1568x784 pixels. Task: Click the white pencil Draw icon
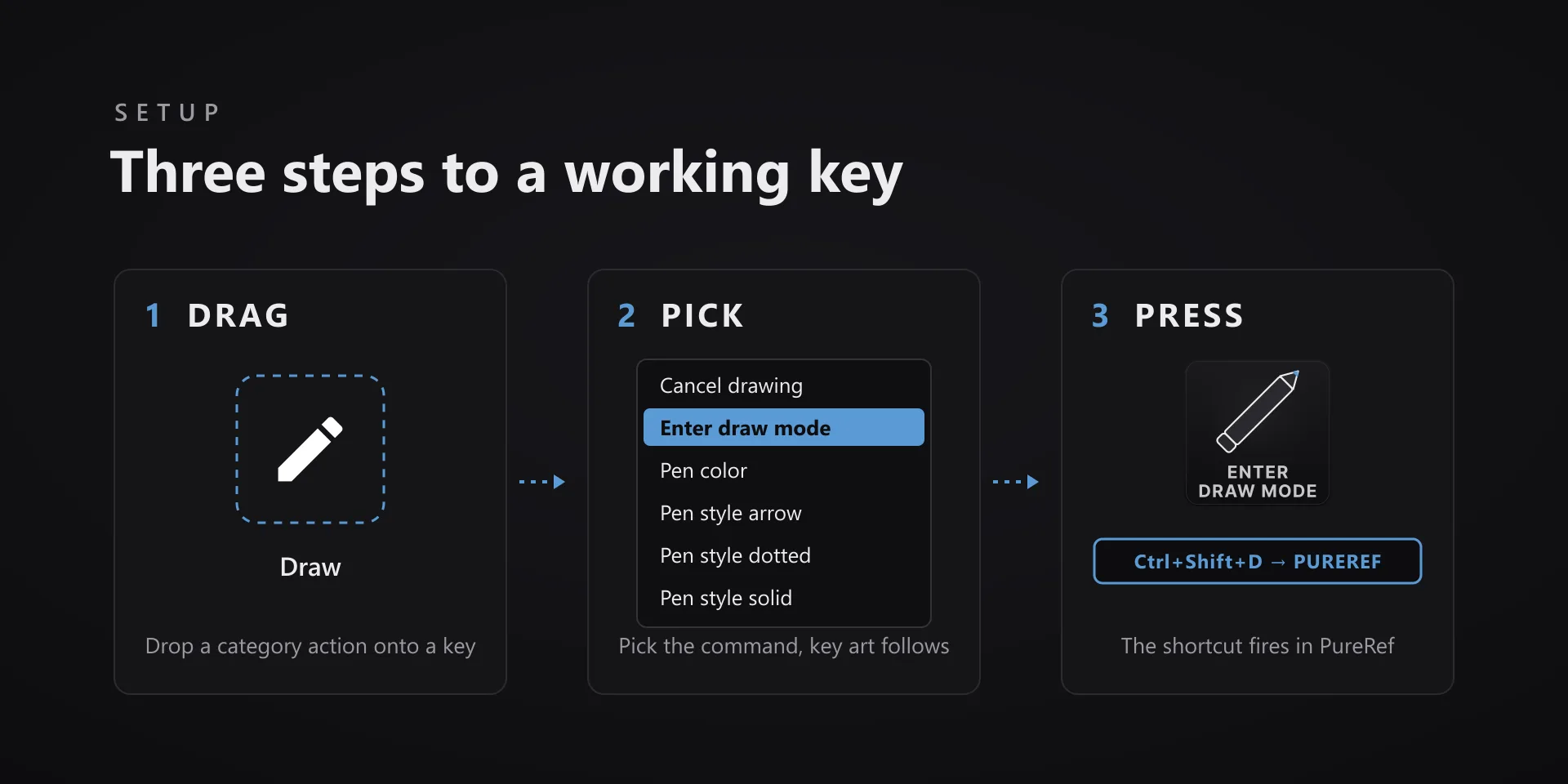[310, 449]
